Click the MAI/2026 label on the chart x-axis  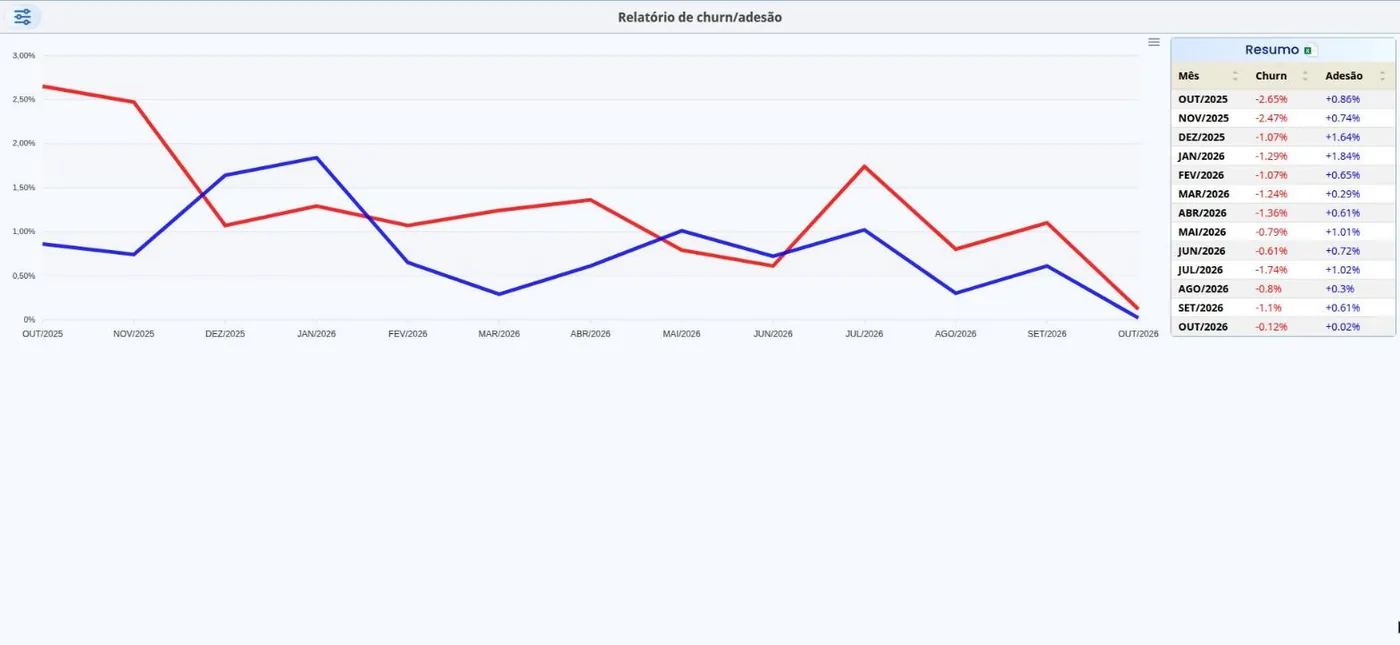[x=681, y=334]
